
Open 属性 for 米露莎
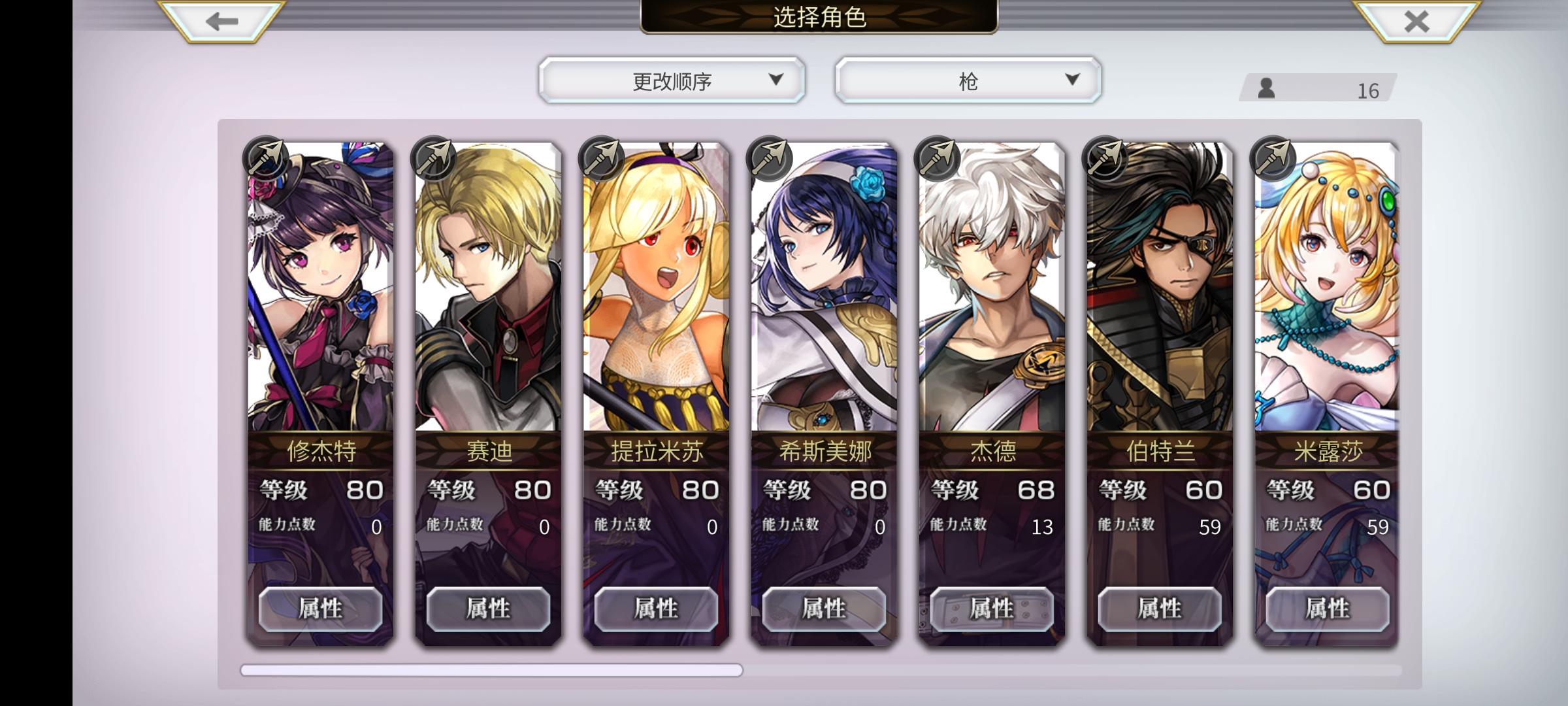click(x=1328, y=609)
